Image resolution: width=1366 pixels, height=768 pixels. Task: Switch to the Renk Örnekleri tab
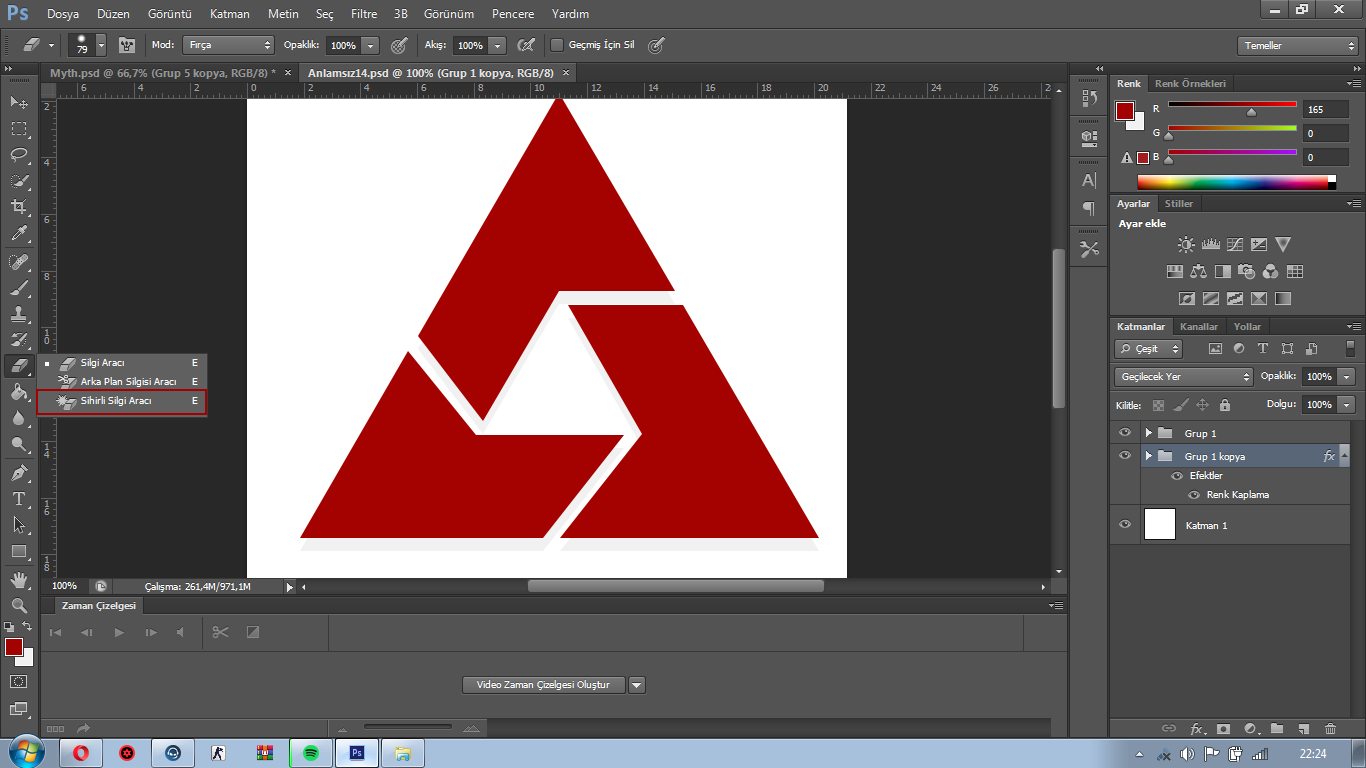(x=1190, y=84)
